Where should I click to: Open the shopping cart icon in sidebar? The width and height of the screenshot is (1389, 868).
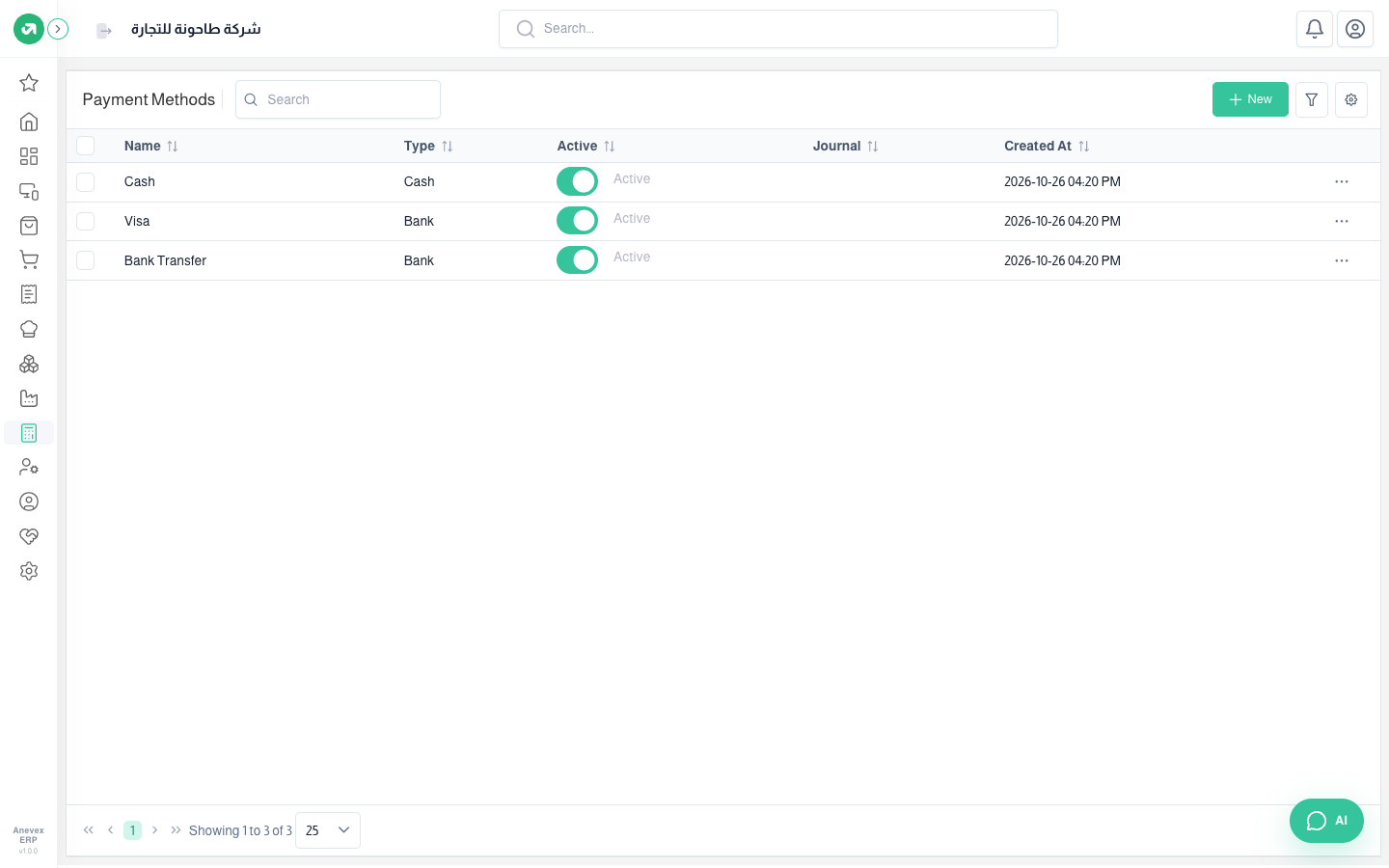coord(29,260)
